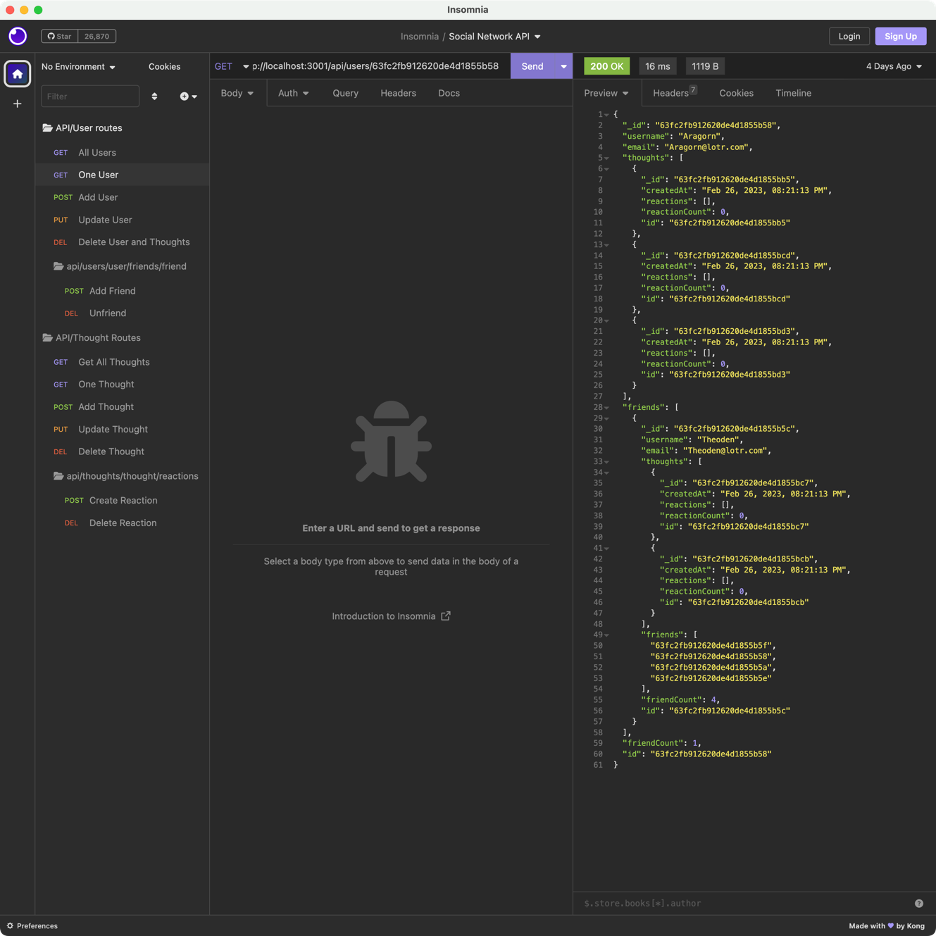Screen dimensions: 936x936
Task: Click the plus icon to create new project
Action: 17,103
